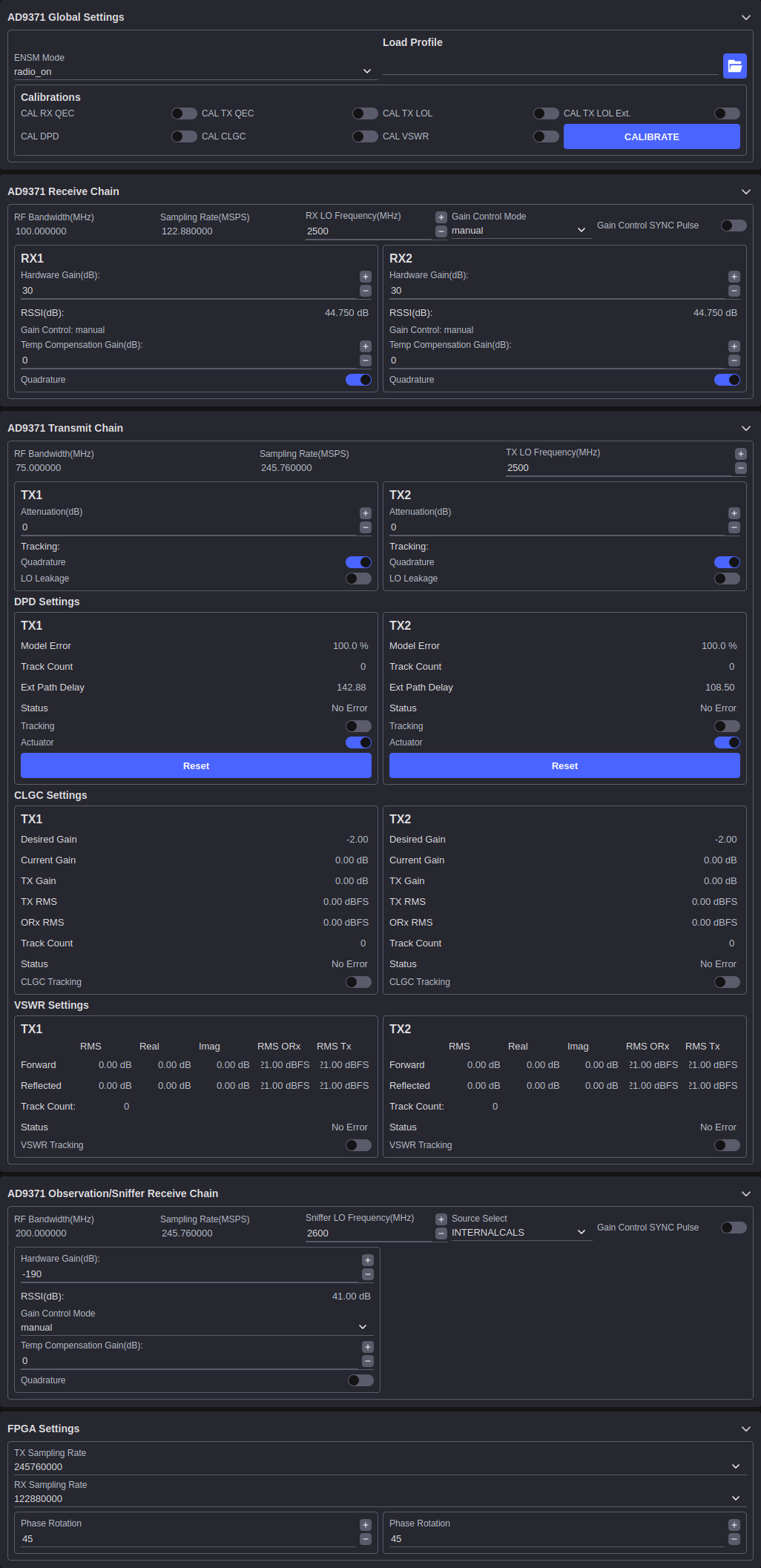The image size is (761, 1568).
Task: Toggle CAL CLGC switch
Action: [x=365, y=136]
